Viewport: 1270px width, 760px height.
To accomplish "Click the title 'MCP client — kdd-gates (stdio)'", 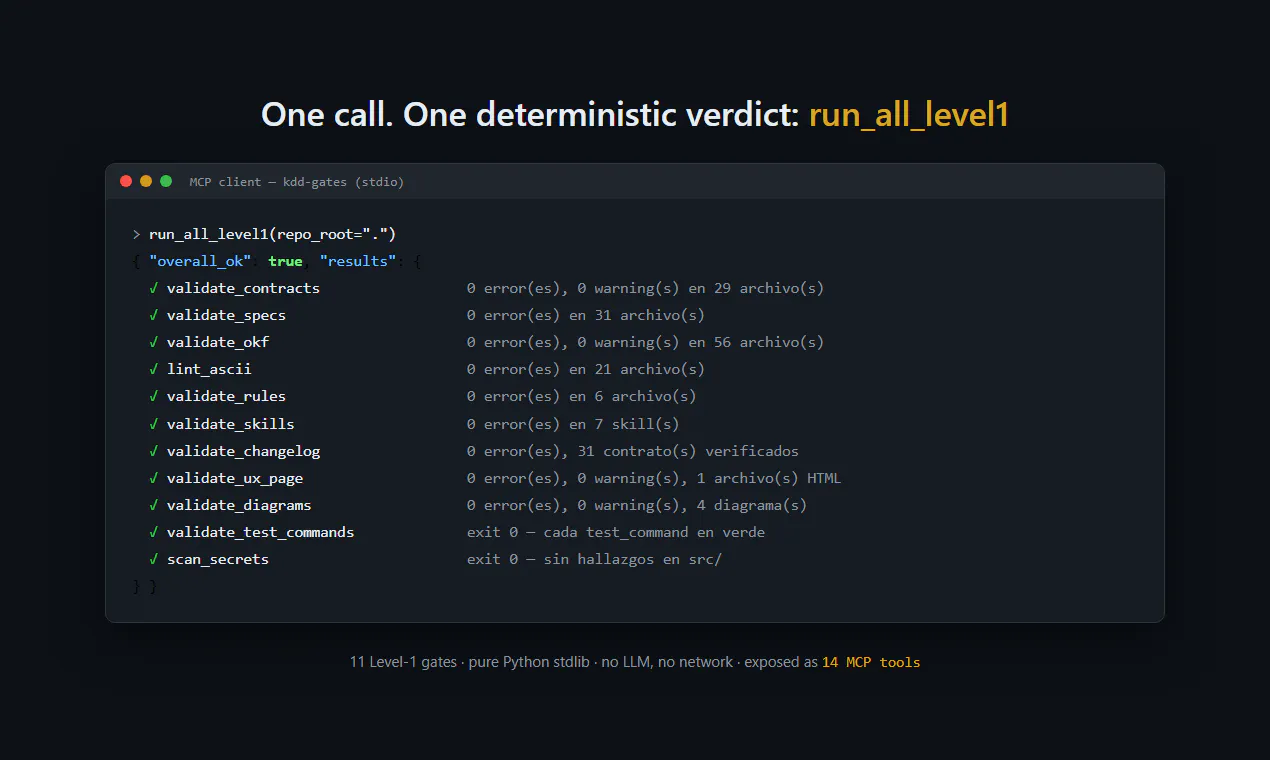I will 297,182.
